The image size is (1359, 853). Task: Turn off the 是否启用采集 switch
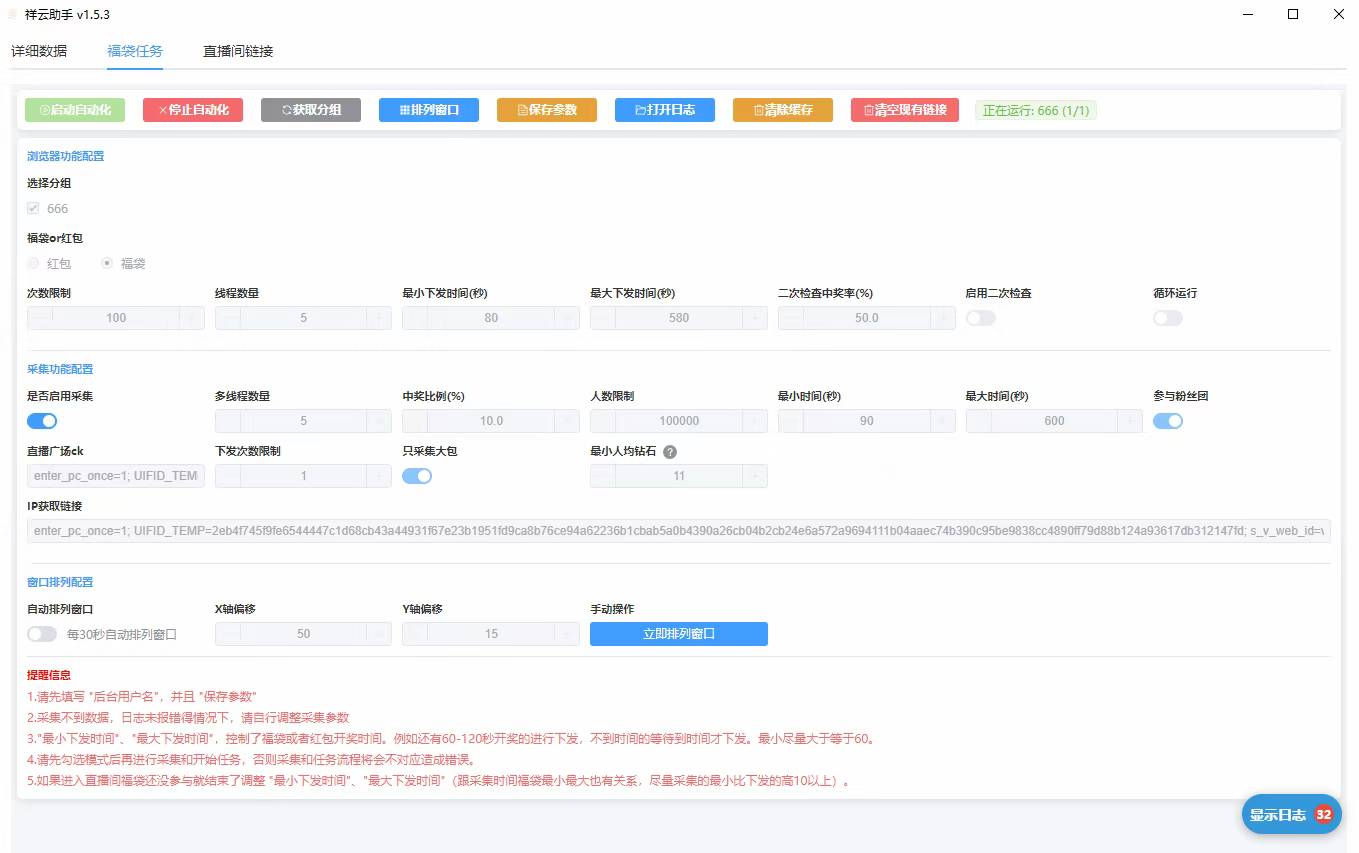(x=42, y=421)
